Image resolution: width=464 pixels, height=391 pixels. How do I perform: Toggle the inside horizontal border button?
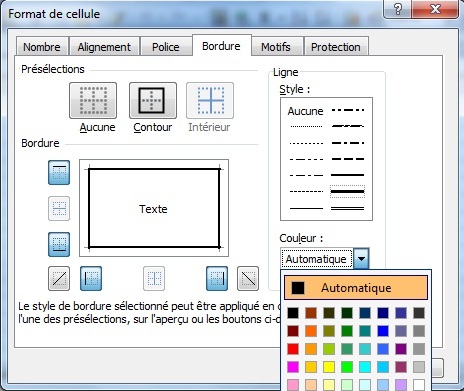59,208
